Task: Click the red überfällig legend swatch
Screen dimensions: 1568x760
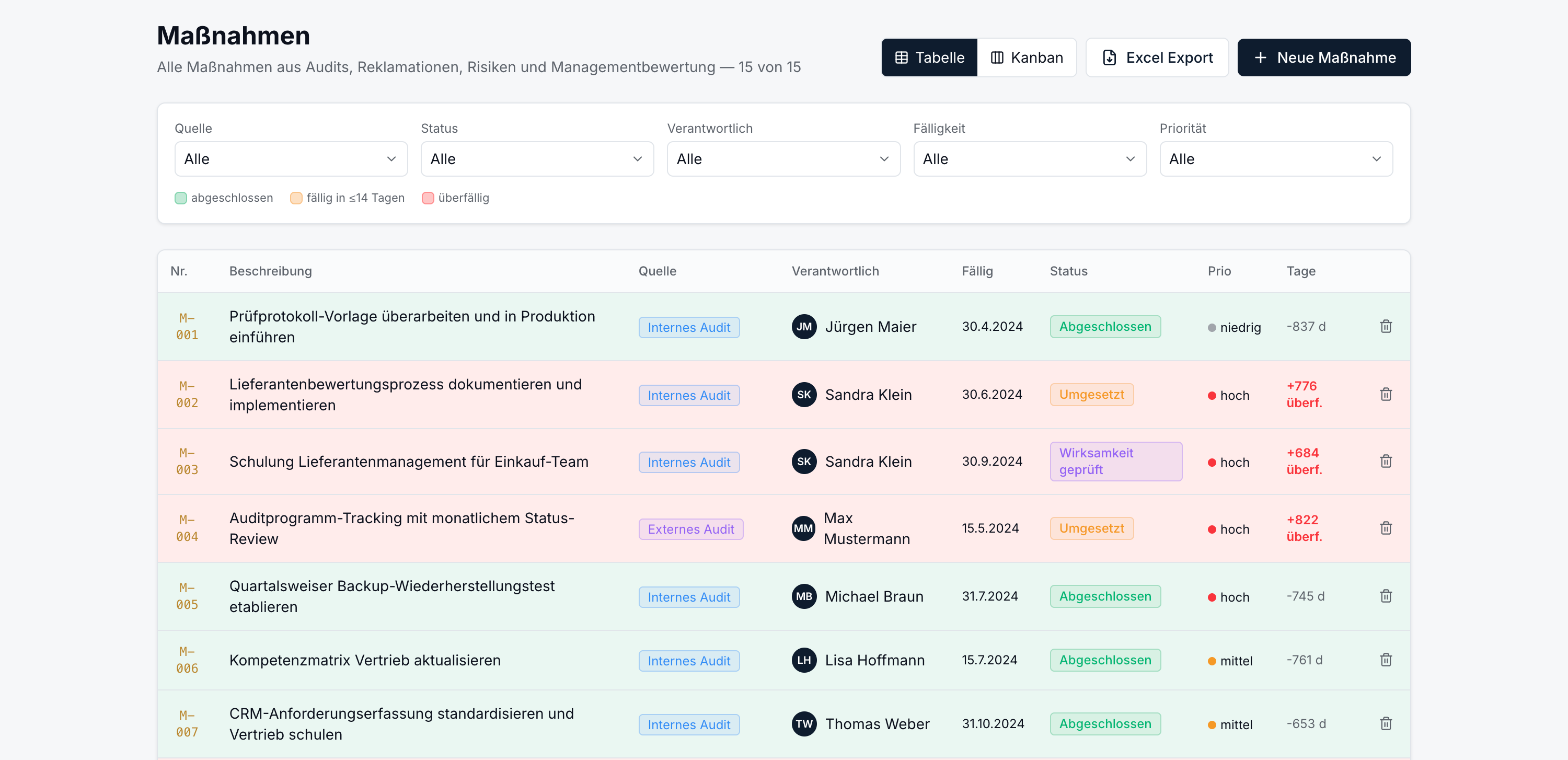Action: [428, 198]
